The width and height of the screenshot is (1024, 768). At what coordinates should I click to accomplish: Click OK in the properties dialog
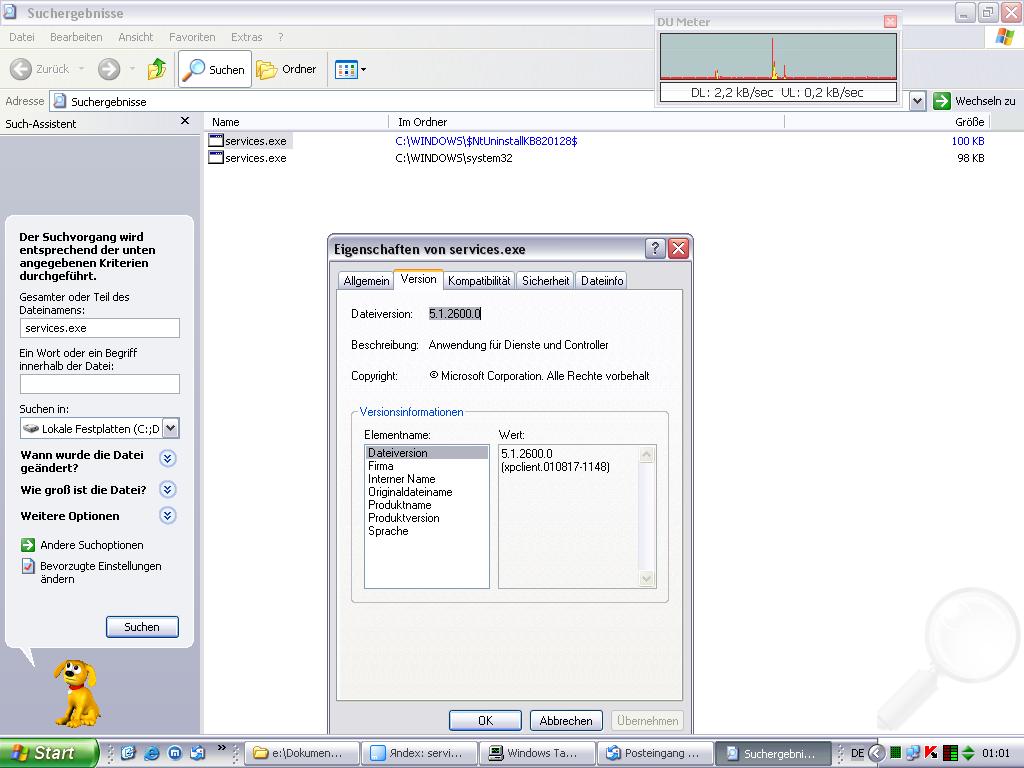tap(485, 720)
